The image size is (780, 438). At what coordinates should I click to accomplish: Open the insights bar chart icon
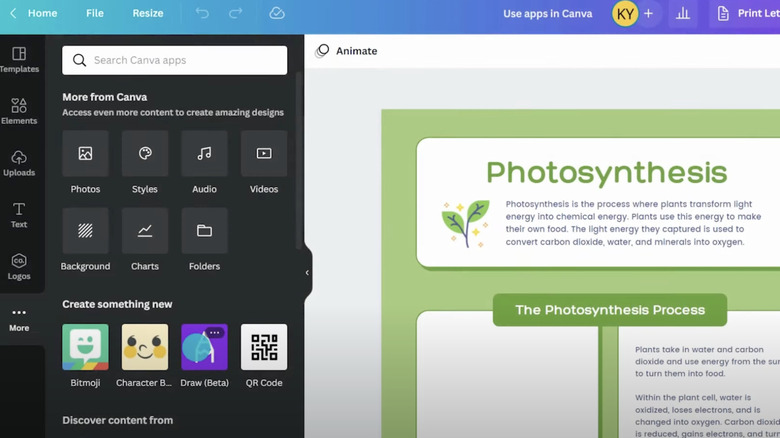[683, 14]
